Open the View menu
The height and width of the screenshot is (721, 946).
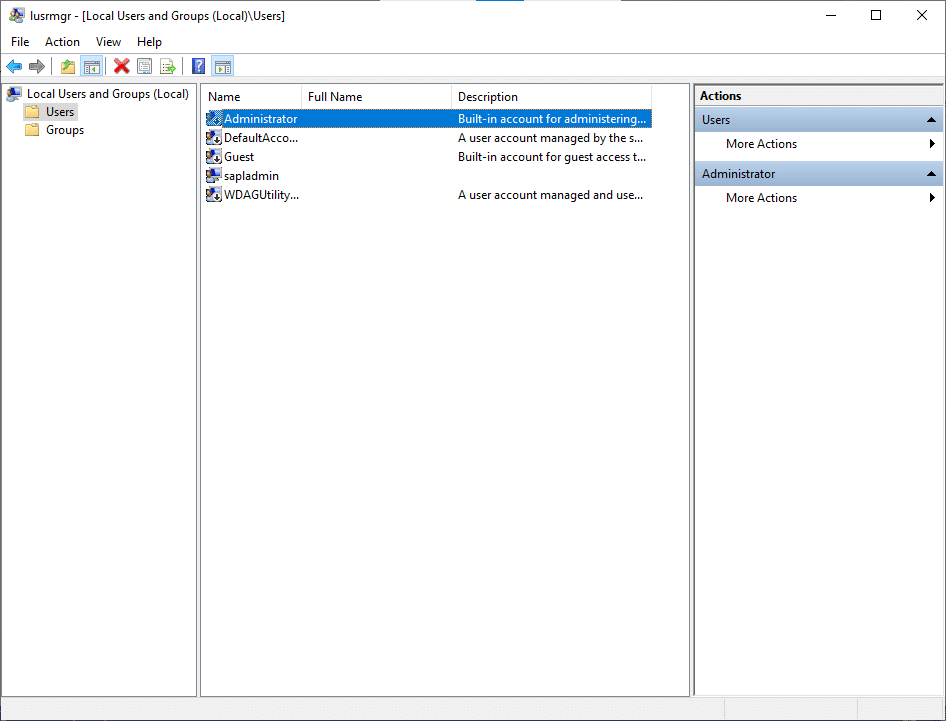tap(108, 41)
